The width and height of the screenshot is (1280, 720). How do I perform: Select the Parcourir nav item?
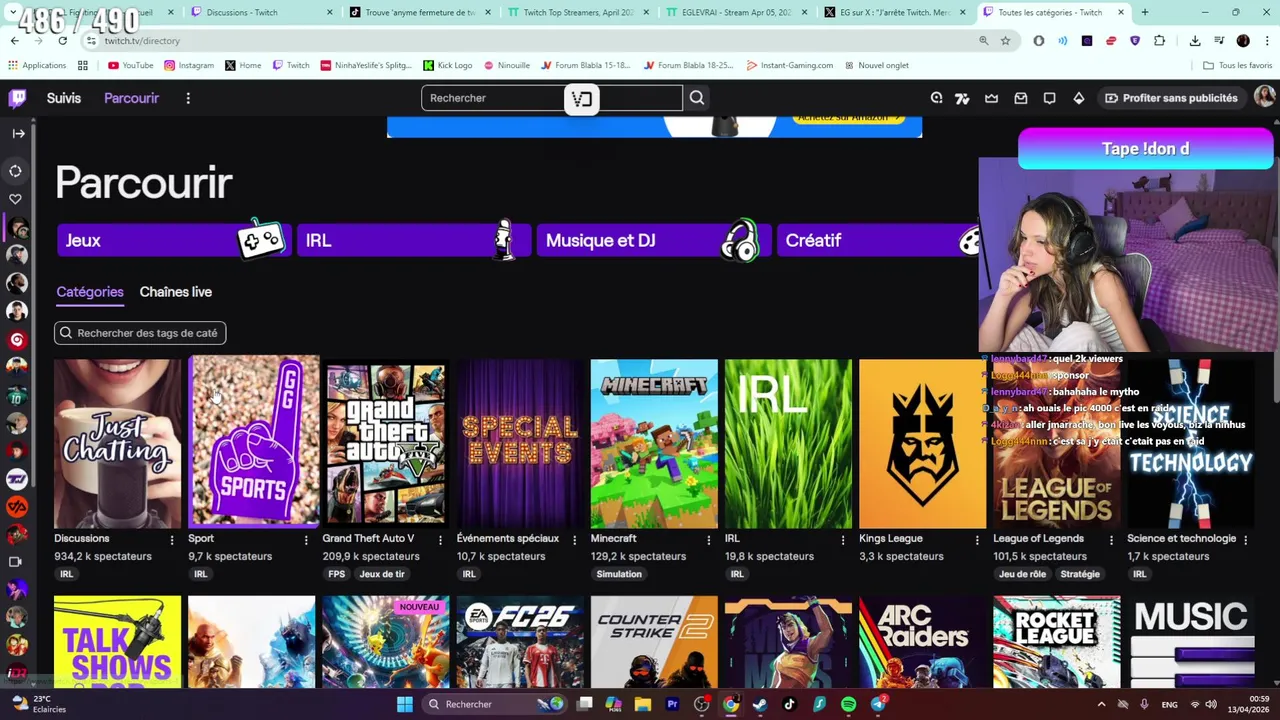pos(131,98)
